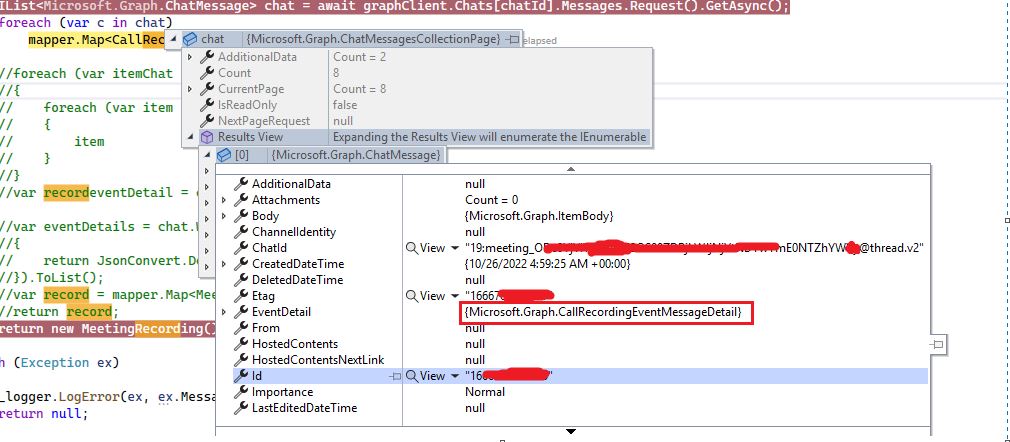Open the View visualizer for Etag
The height and width of the screenshot is (442, 1010).
coord(425,296)
